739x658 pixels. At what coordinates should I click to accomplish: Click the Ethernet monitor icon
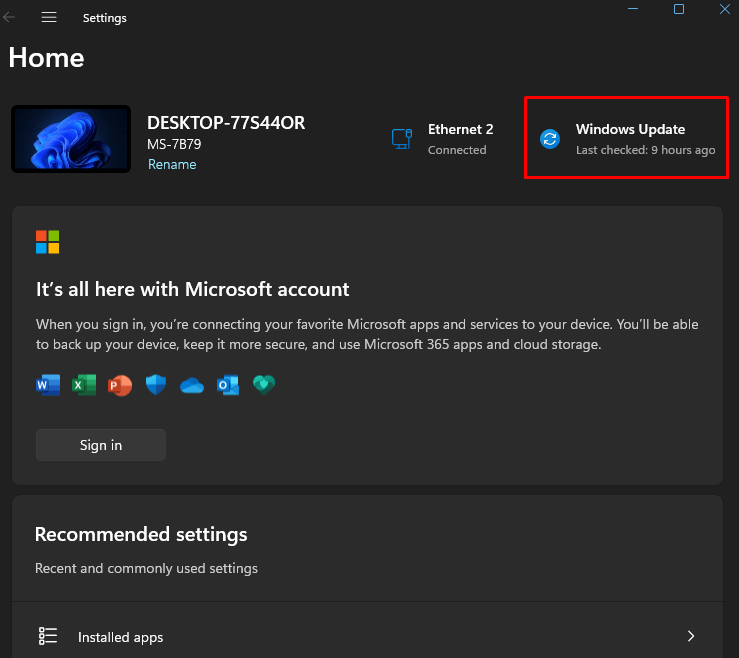click(402, 139)
